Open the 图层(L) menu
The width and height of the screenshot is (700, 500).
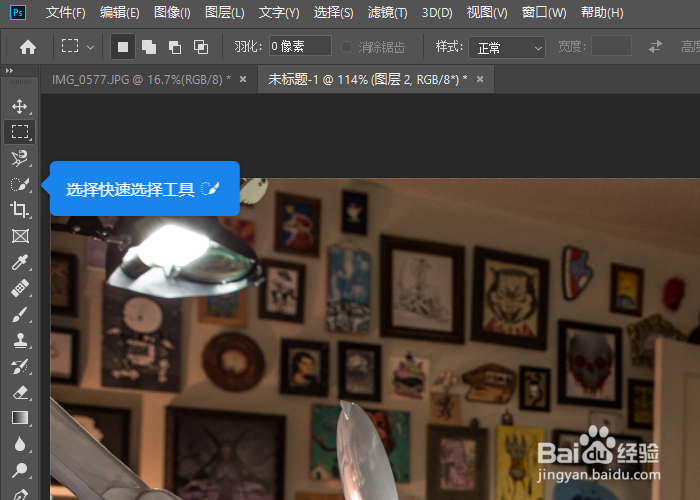click(225, 12)
